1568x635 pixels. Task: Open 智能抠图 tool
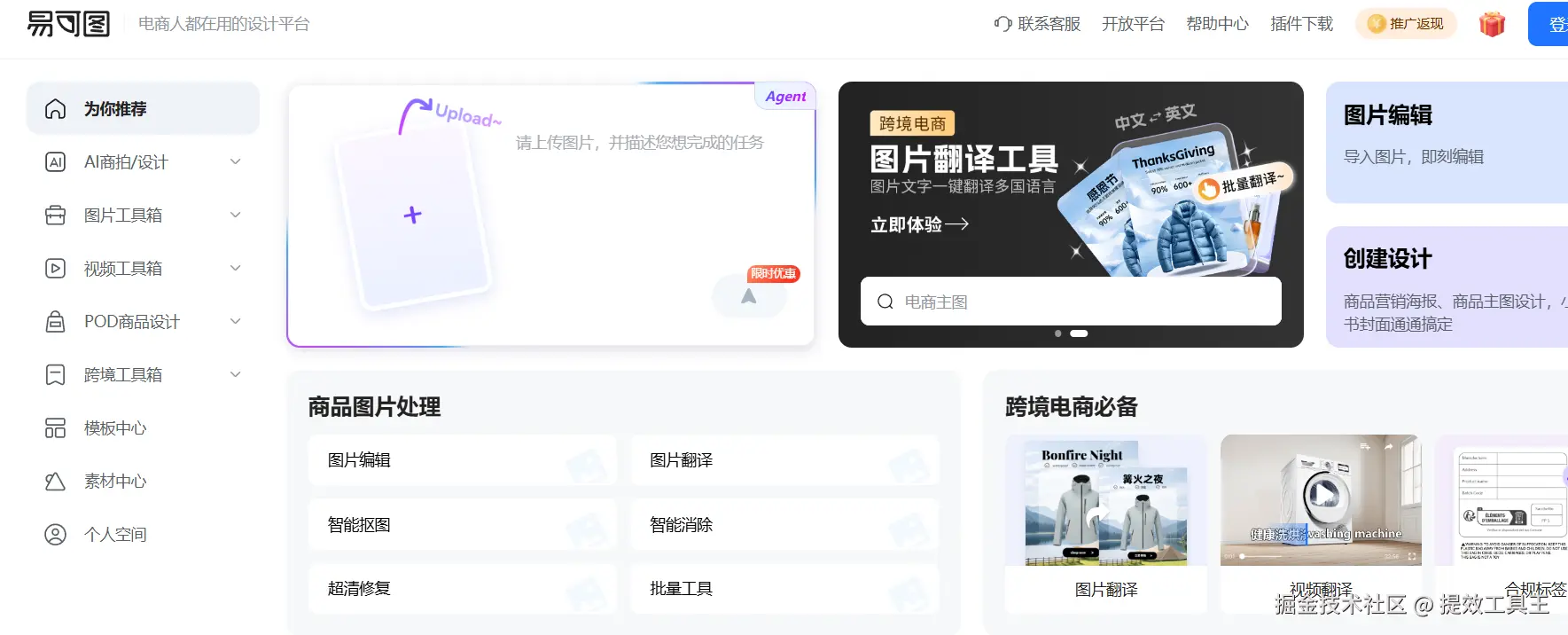tap(462, 525)
